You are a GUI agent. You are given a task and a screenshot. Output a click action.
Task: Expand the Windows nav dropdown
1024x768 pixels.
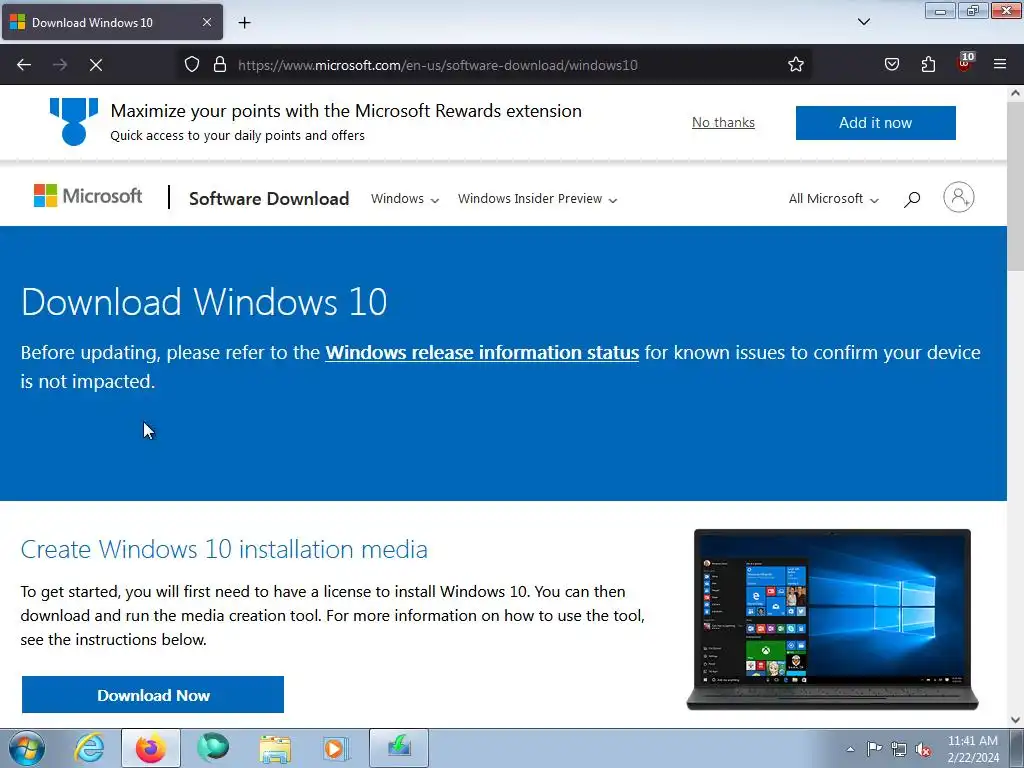[405, 199]
